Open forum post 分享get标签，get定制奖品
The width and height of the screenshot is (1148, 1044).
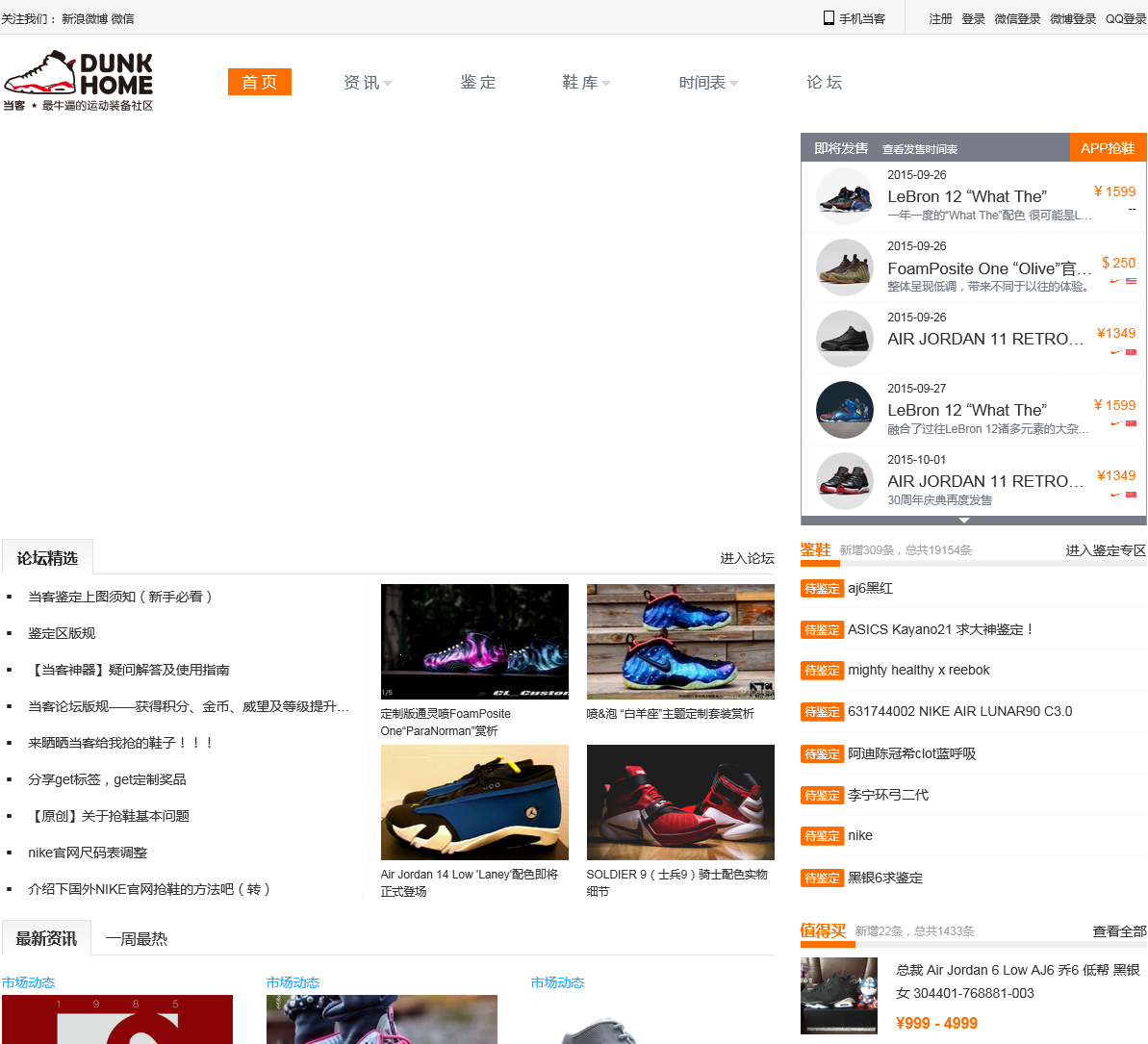[107, 779]
